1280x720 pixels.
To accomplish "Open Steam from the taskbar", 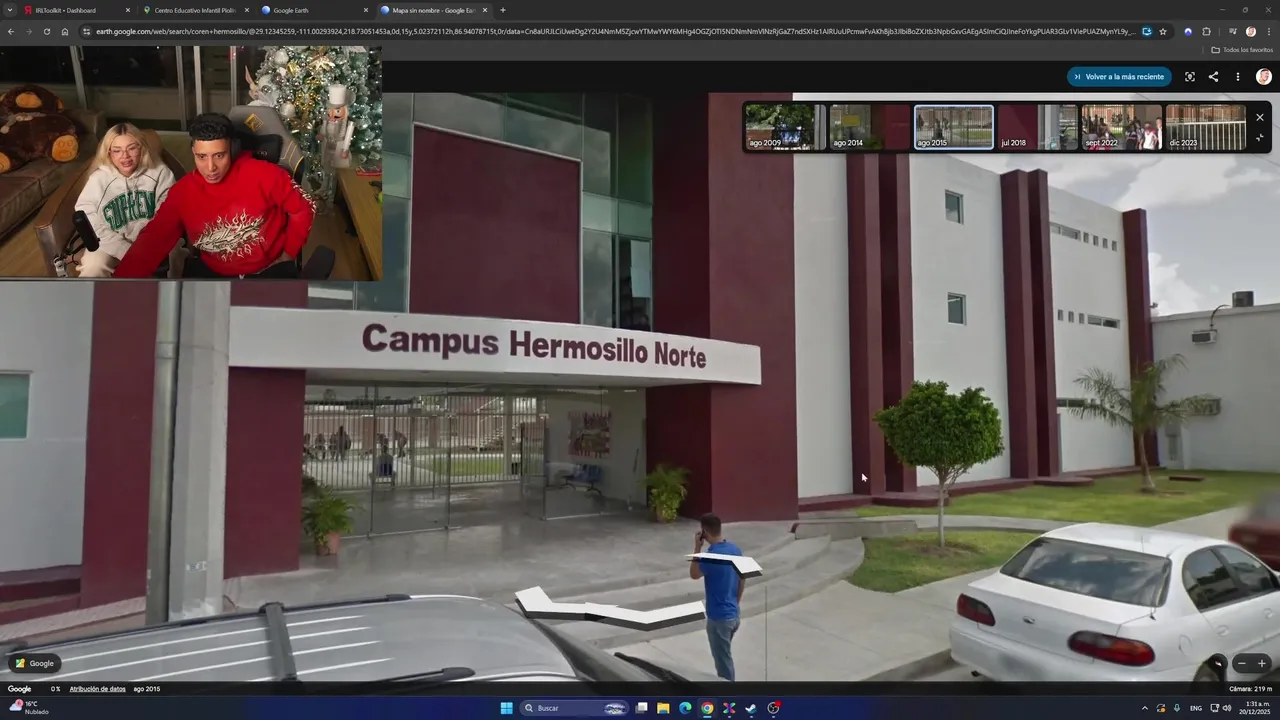I will (751, 708).
